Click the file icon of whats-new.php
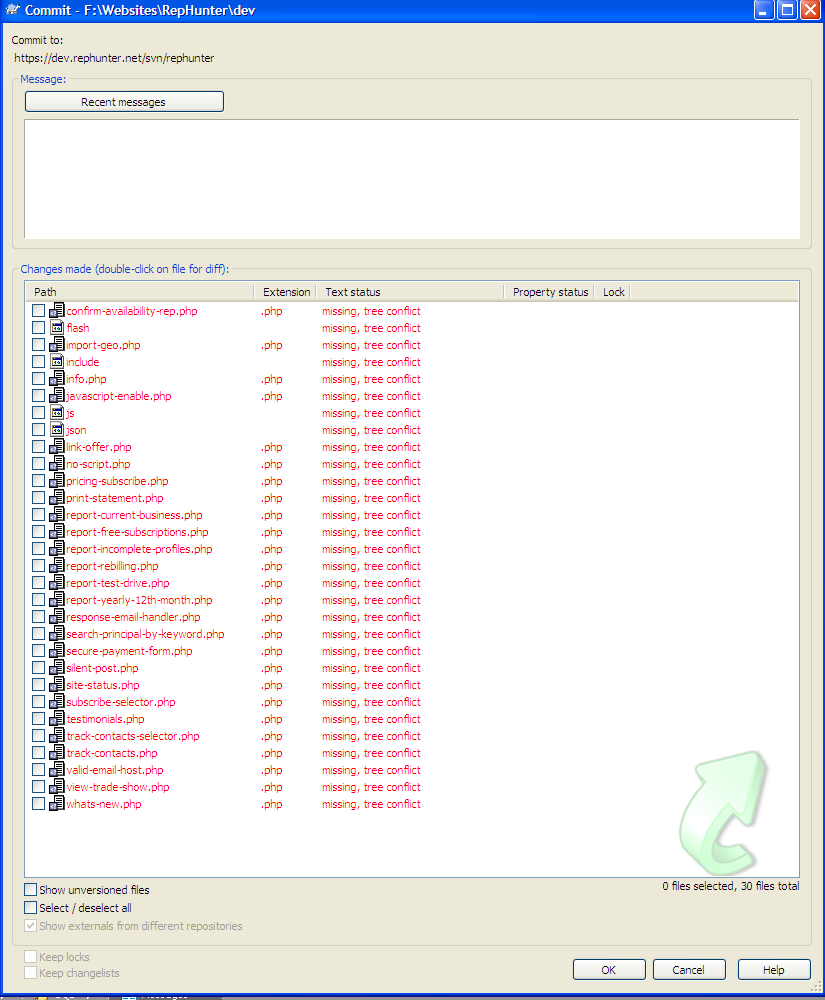This screenshot has height=1000, width=825. pyautogui.click(x=57, y=804)
